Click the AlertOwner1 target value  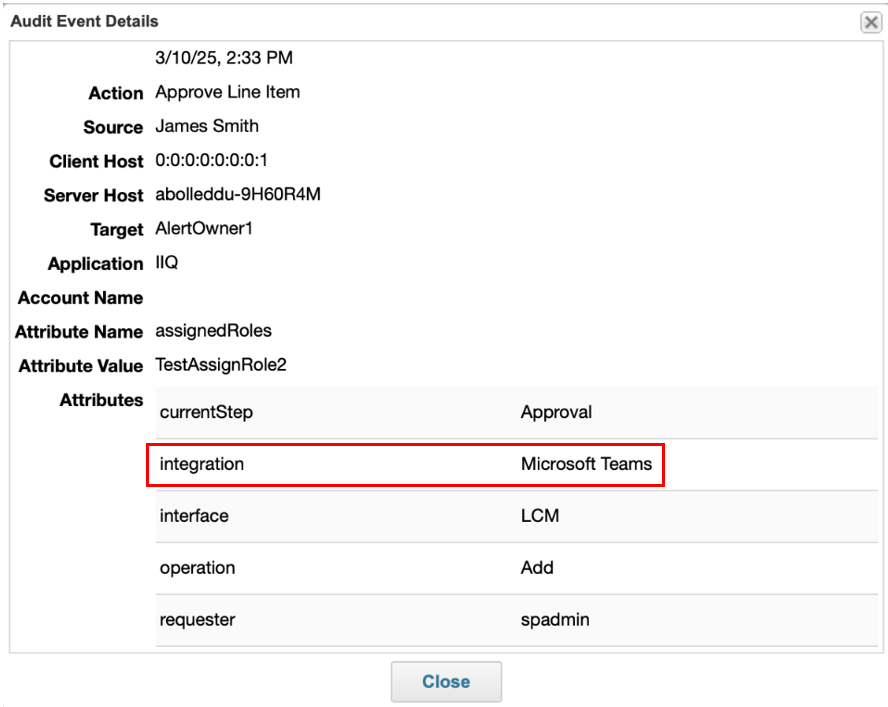pos(204,228)
